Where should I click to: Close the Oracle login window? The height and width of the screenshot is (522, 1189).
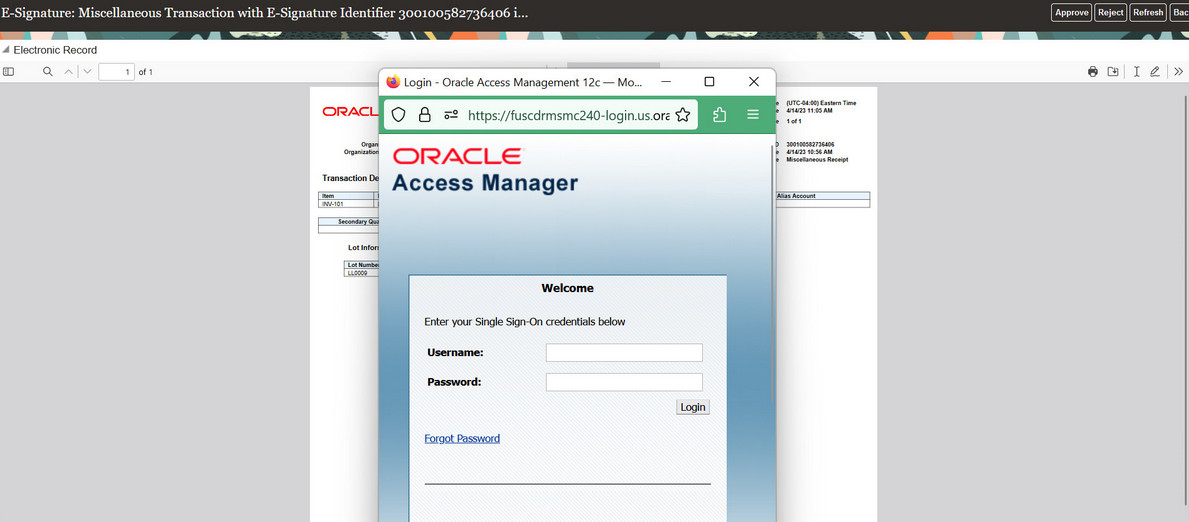pos(754,82)
